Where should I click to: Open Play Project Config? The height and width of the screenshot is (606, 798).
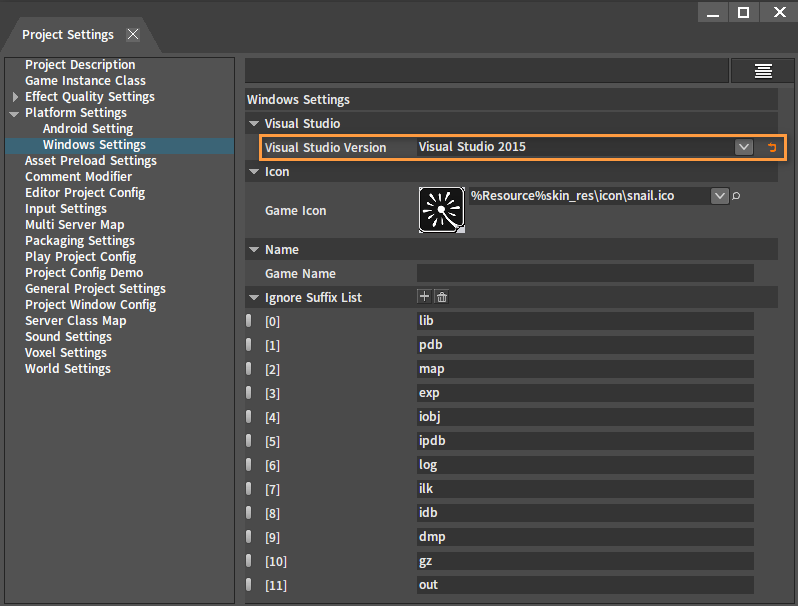[80, 257]
